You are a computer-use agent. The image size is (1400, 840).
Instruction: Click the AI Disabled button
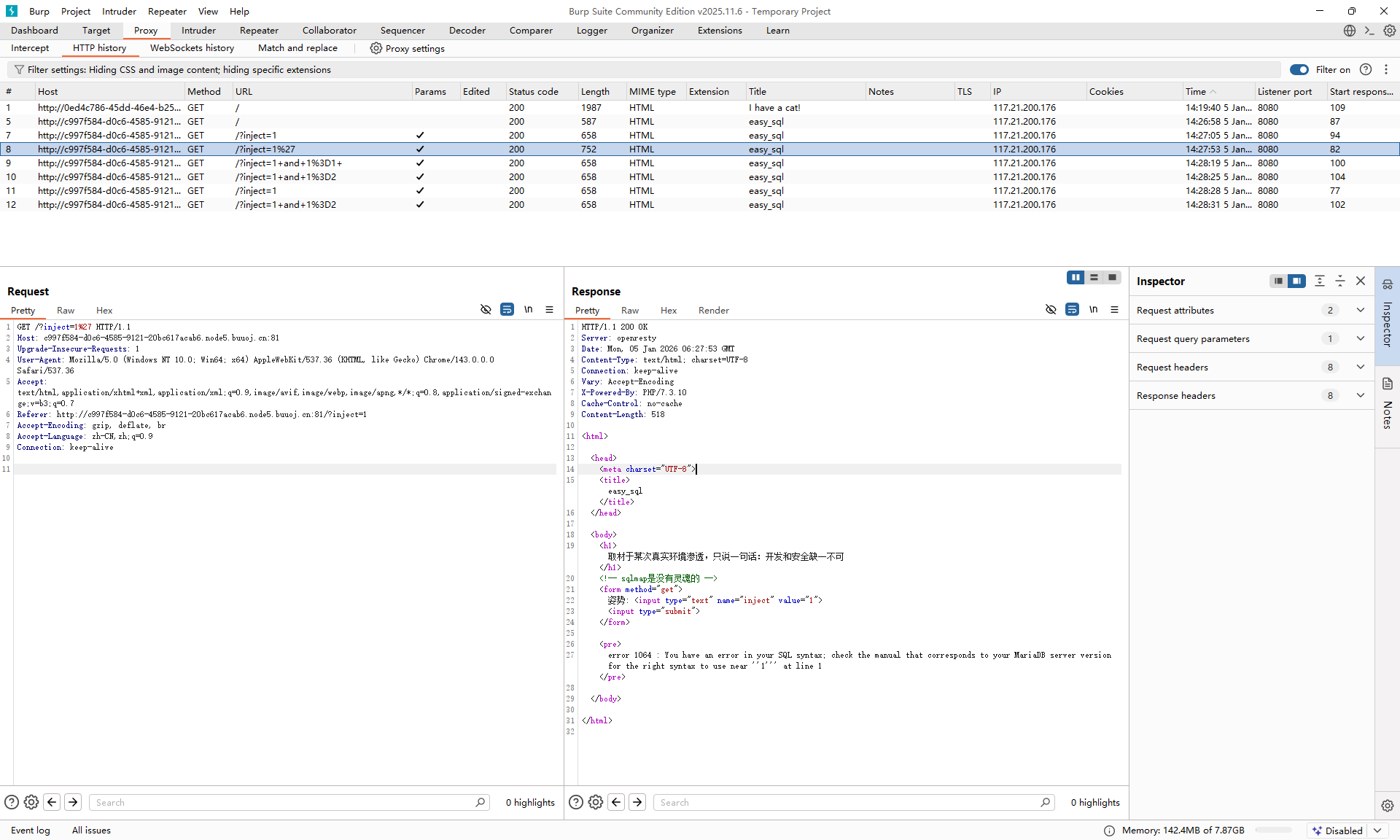pos(1338,831)
